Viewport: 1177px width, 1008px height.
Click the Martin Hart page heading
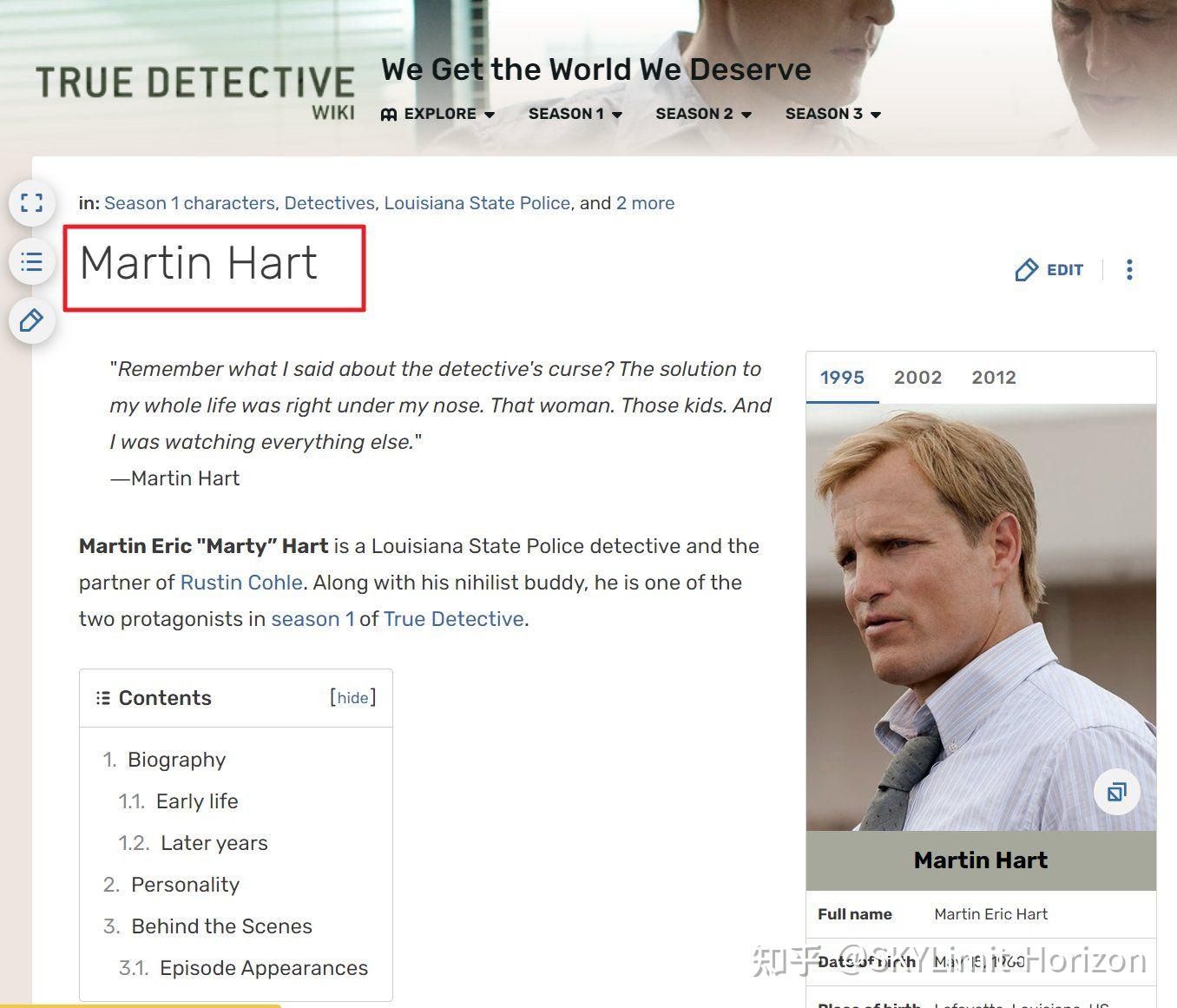coord(199,263)
